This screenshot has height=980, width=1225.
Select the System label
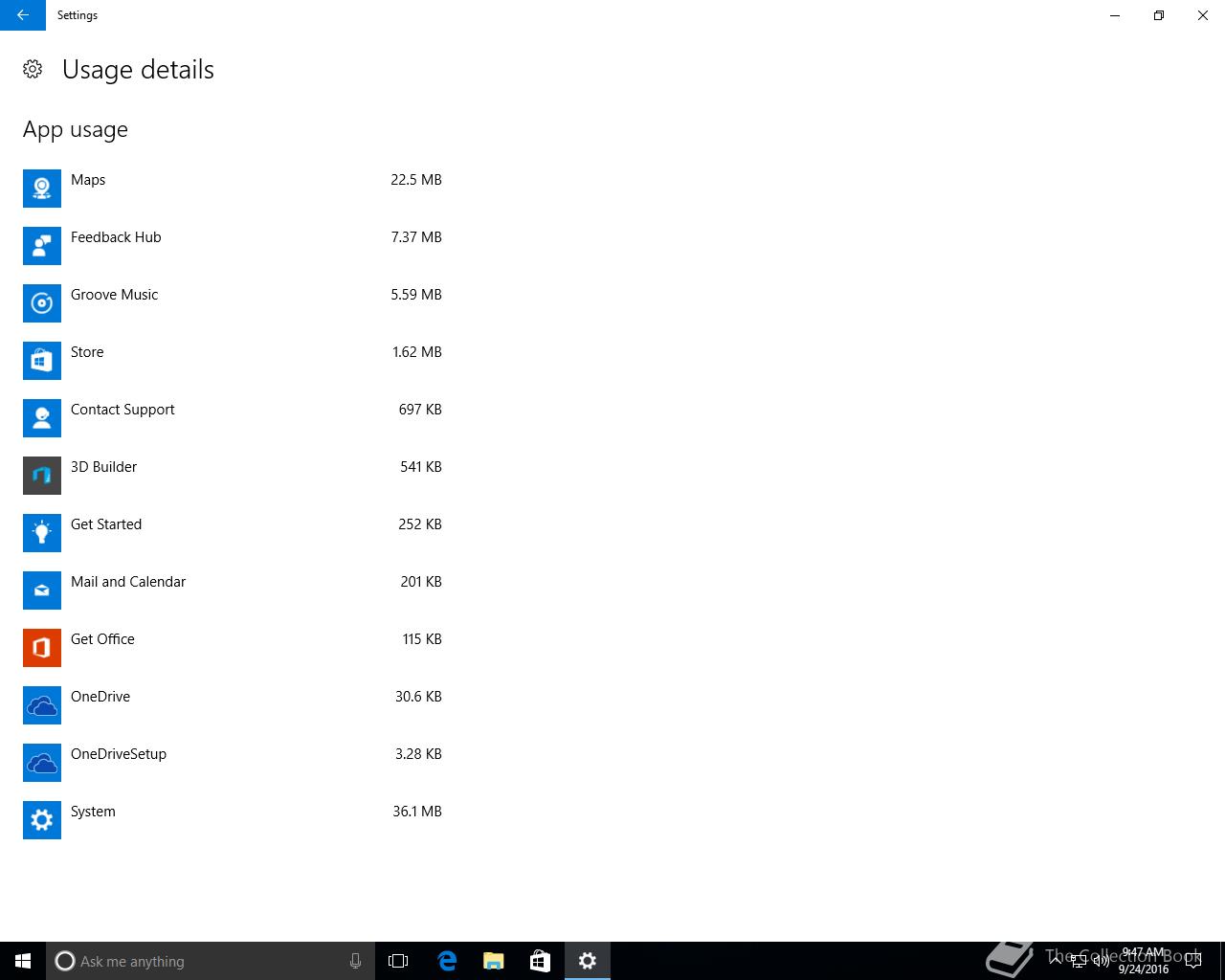[x=93, y=812]
